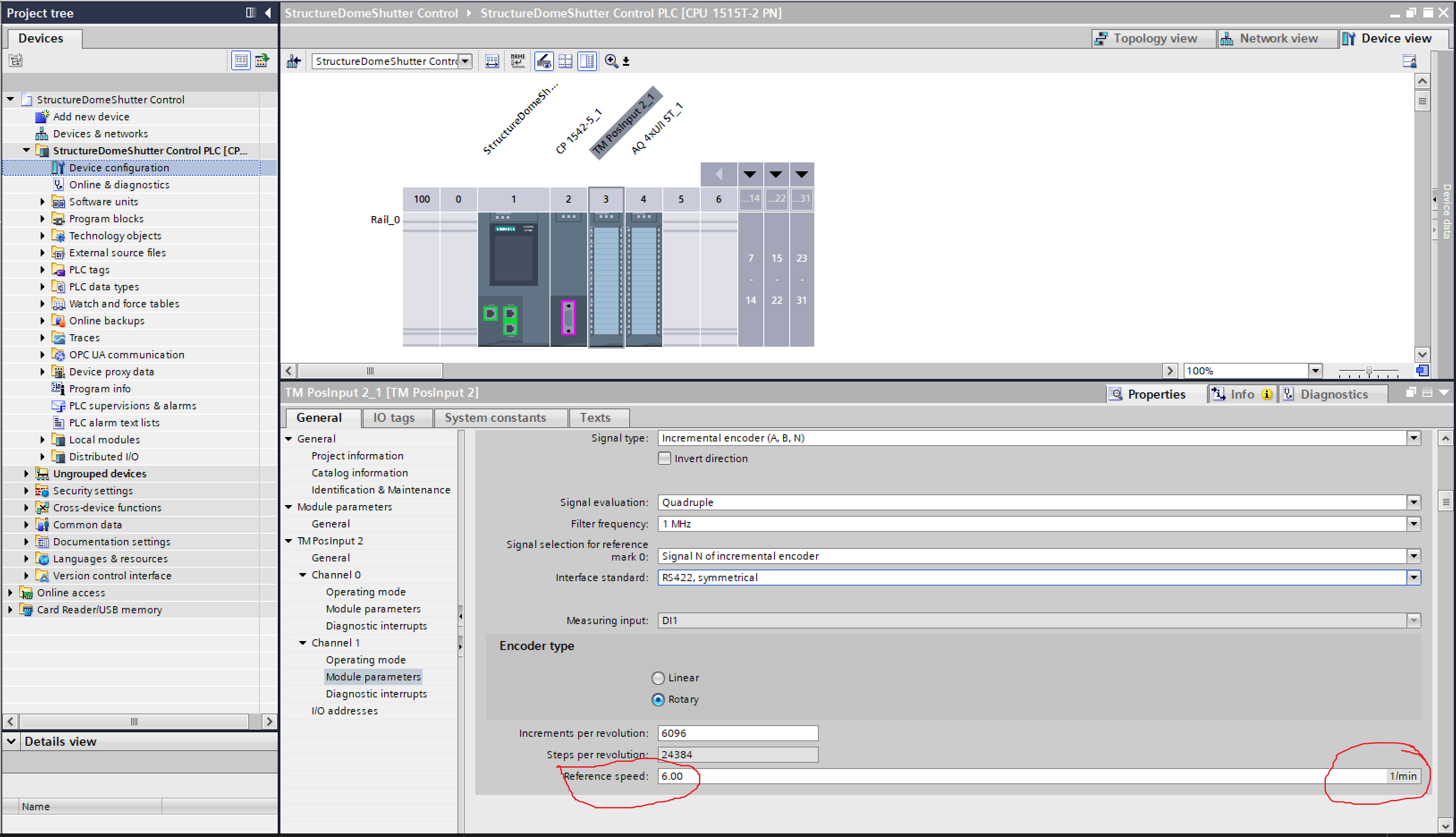Screen dimensions: 1456x837
Task: Expand the Program blocks tree node
Action: click(x=42, y=218)
